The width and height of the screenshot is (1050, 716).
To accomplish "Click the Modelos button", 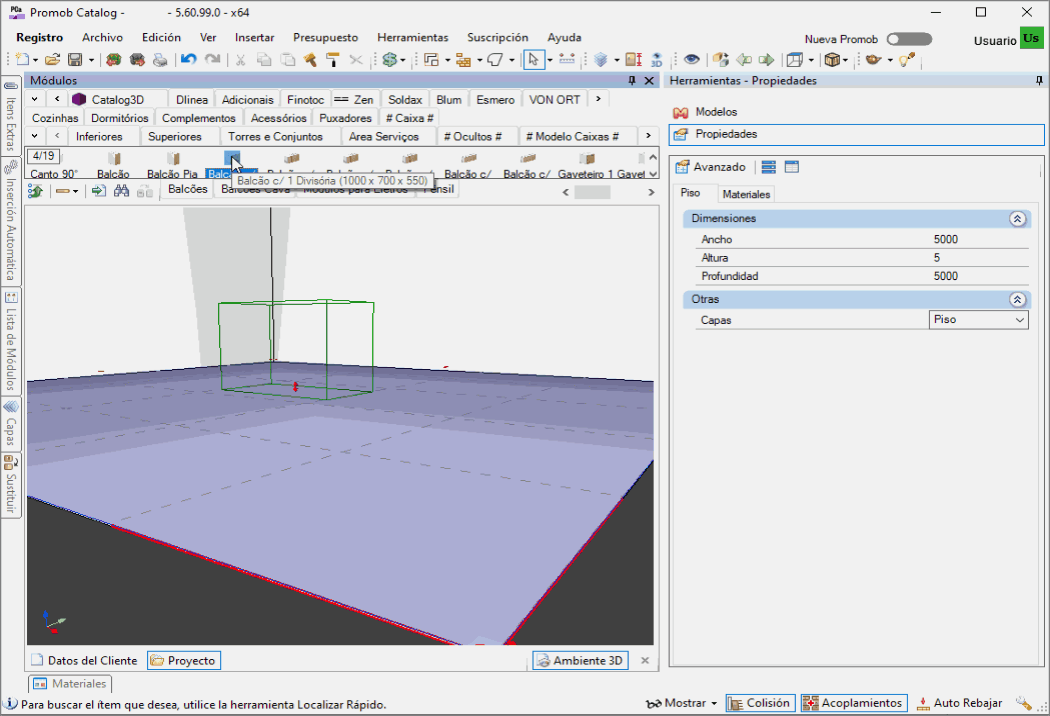I will pos(705,112).
